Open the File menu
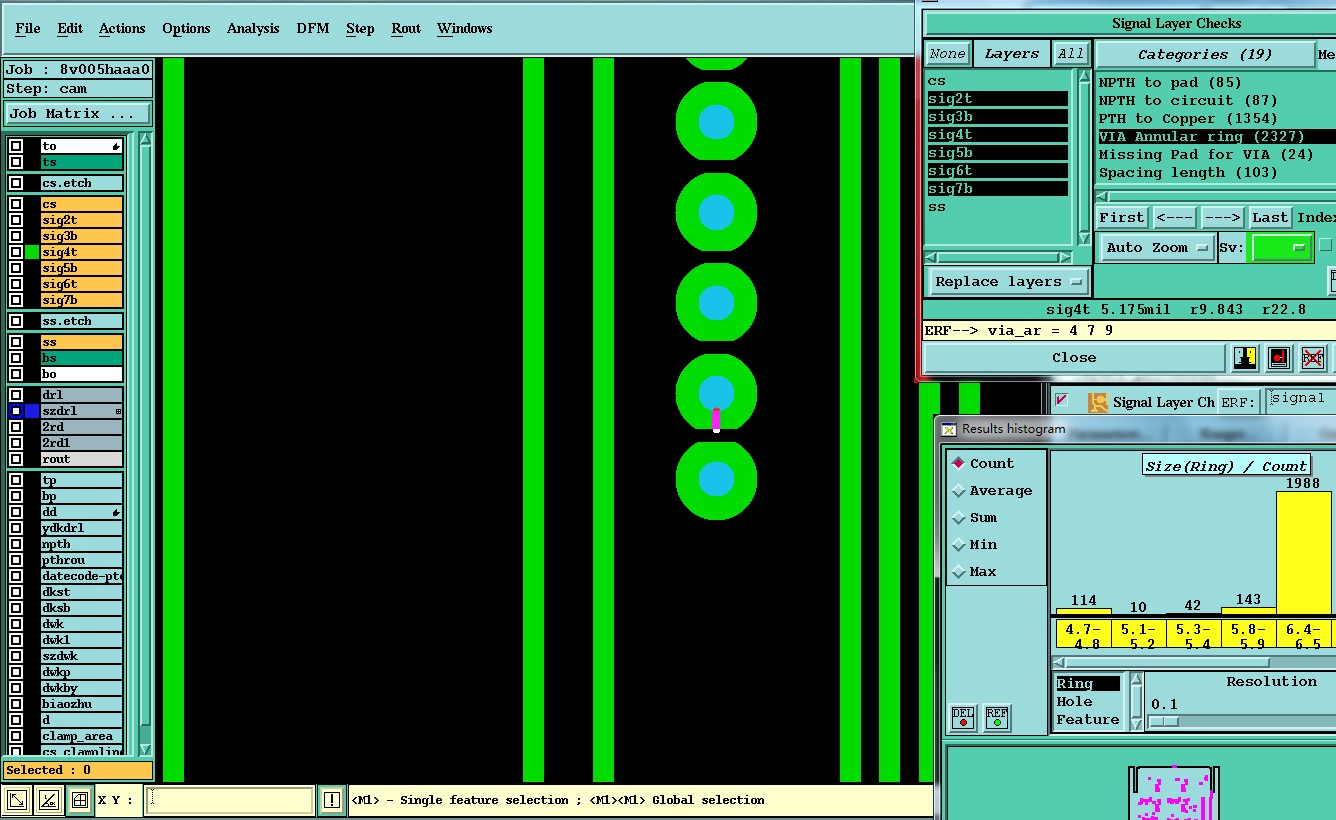Image resolution: width=1336 pixels, height=820 pixels. pyautogui.click(x=28, y=28)
